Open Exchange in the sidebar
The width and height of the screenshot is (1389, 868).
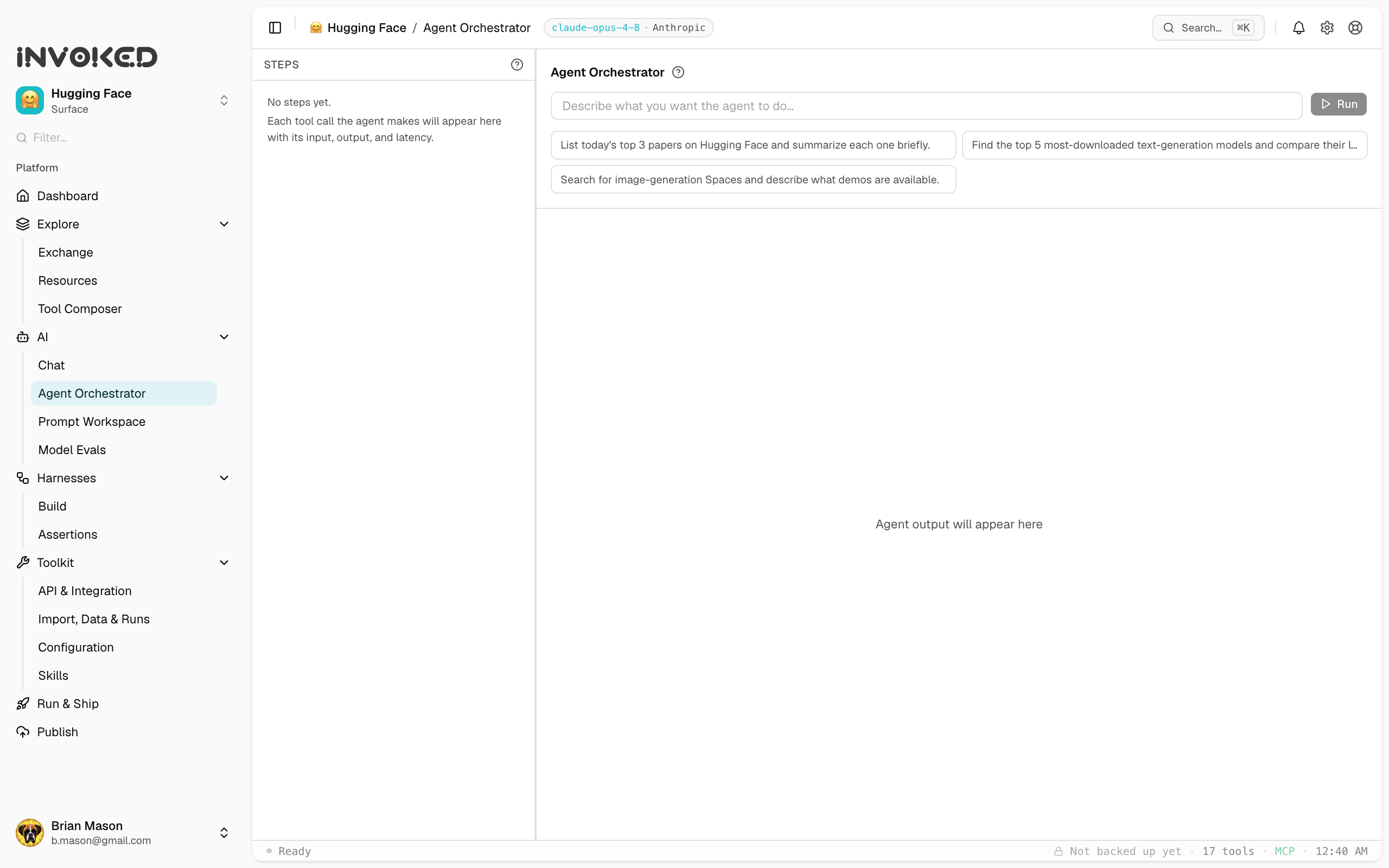[x=124, y=252]
